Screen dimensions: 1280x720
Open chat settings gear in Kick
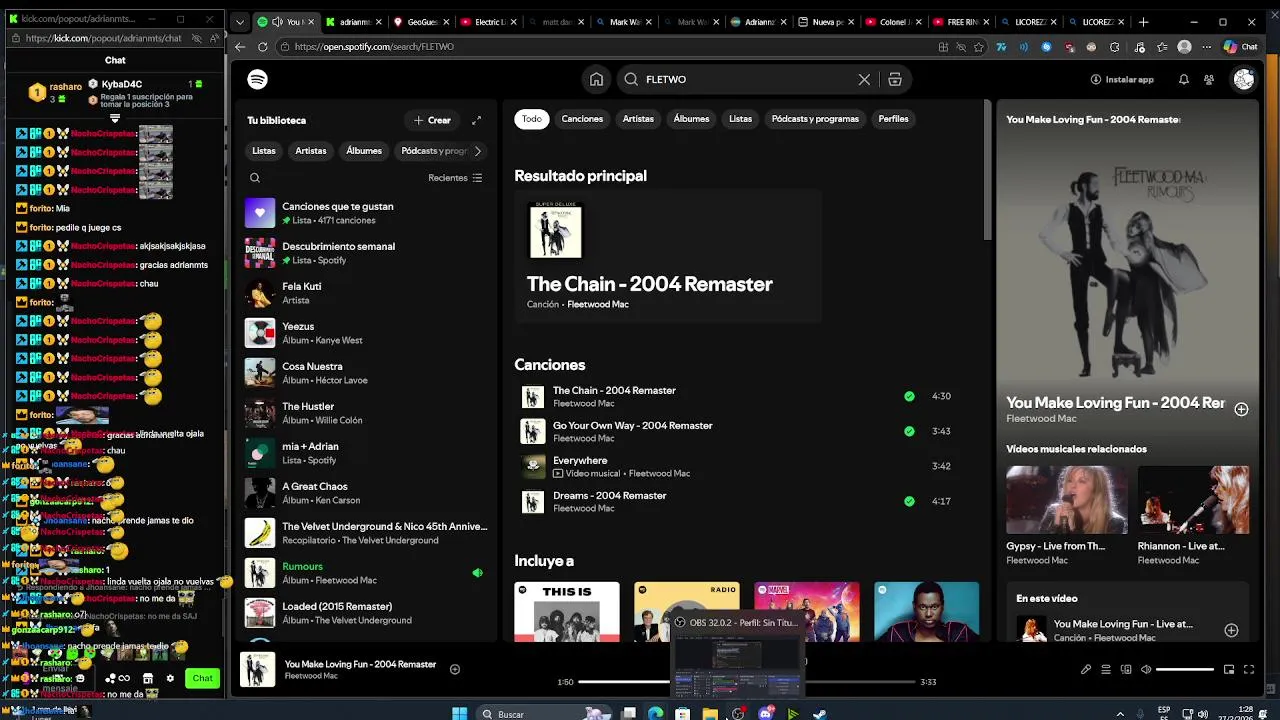tap(170, 678)
